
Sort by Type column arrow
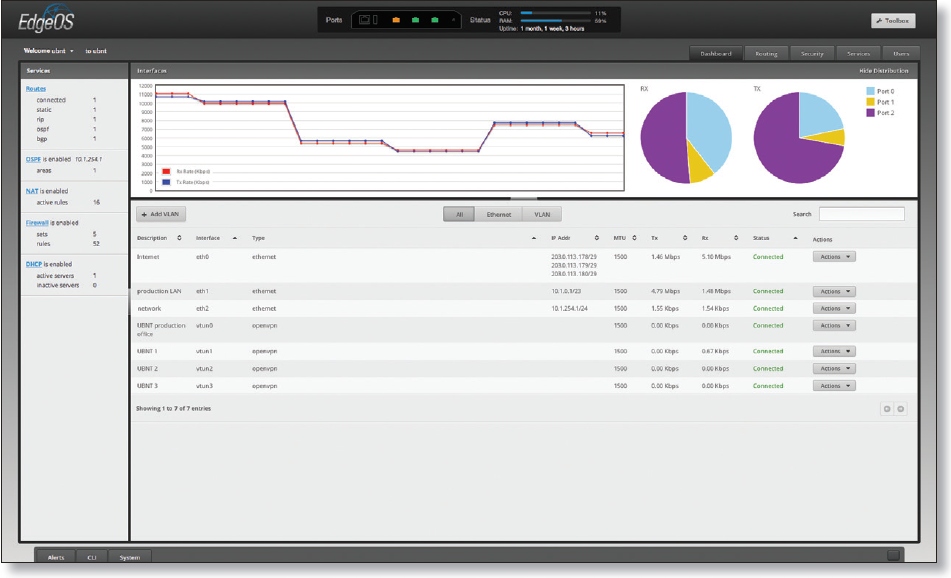(534, 238)
